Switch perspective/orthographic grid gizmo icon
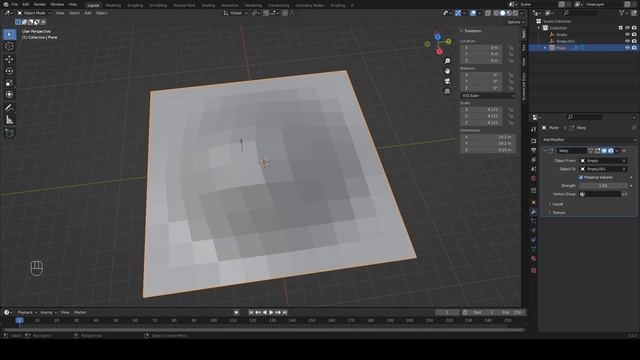 (447, 91)
